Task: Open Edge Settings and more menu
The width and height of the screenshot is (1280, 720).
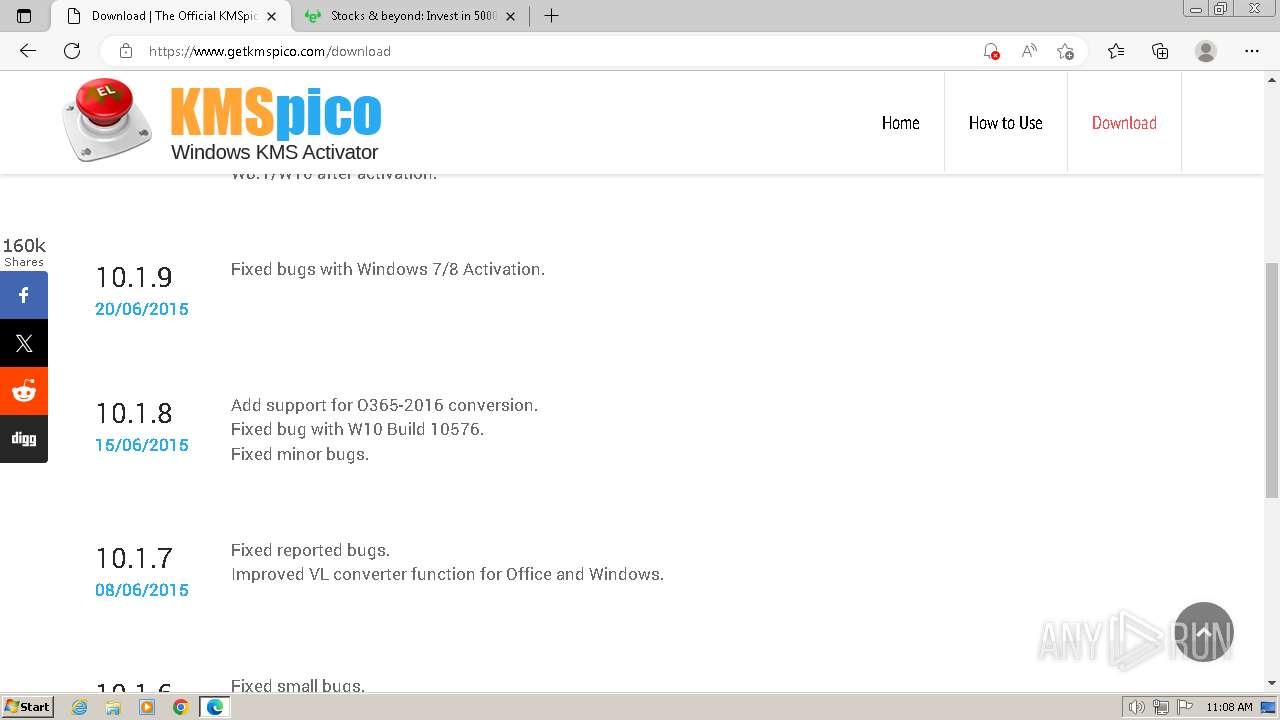Action: 1252,51
